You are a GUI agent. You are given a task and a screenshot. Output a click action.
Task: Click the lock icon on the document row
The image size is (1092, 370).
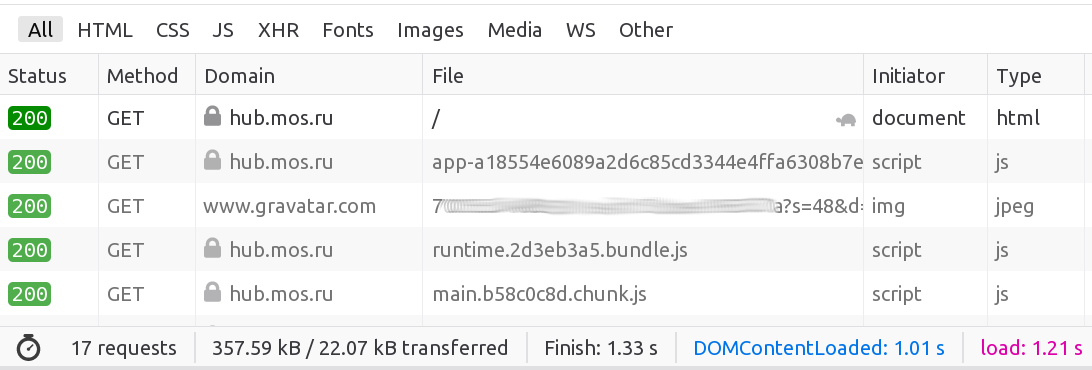click(212, 116)
